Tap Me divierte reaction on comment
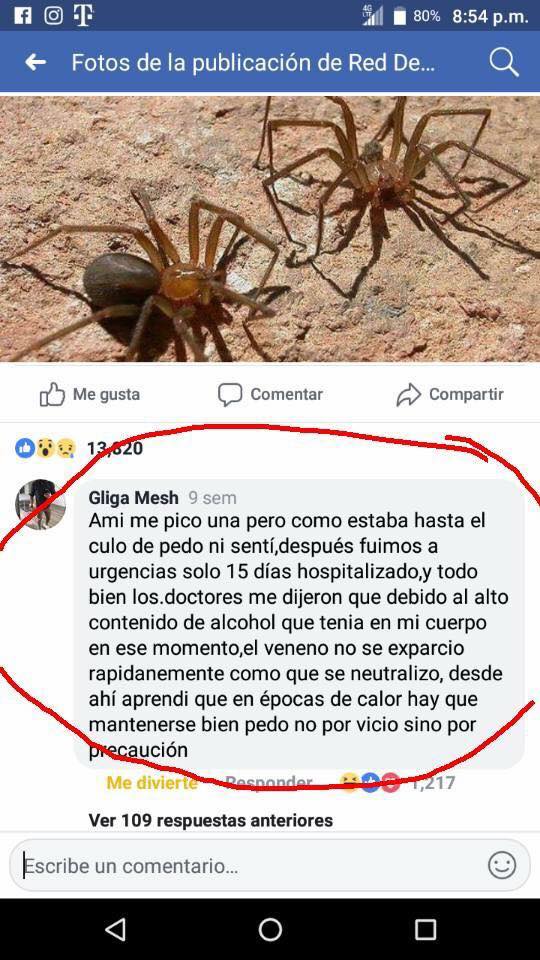Image resolution: width=540 pixels, height=960 pixels. coord(152,782)
